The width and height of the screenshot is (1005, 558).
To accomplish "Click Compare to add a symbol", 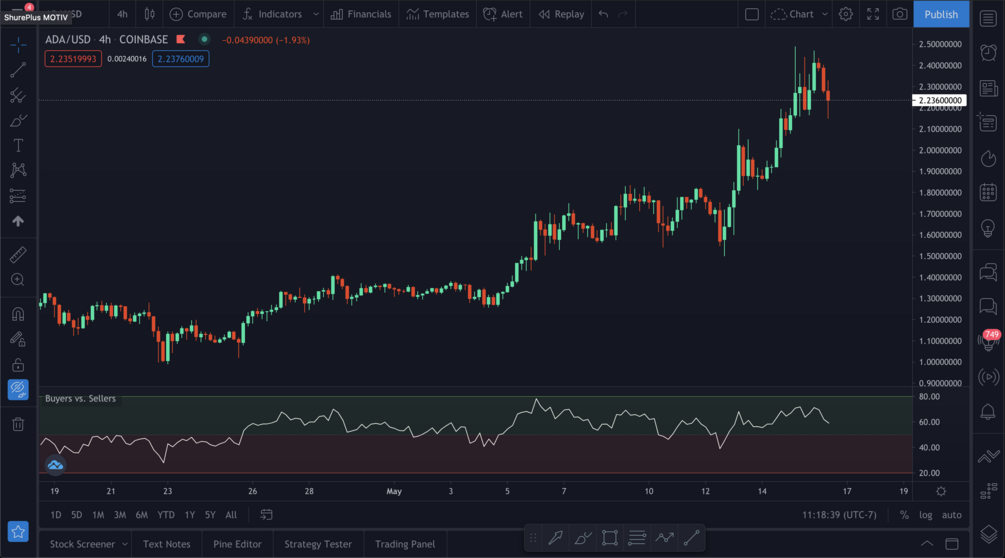I will point(198,14).
